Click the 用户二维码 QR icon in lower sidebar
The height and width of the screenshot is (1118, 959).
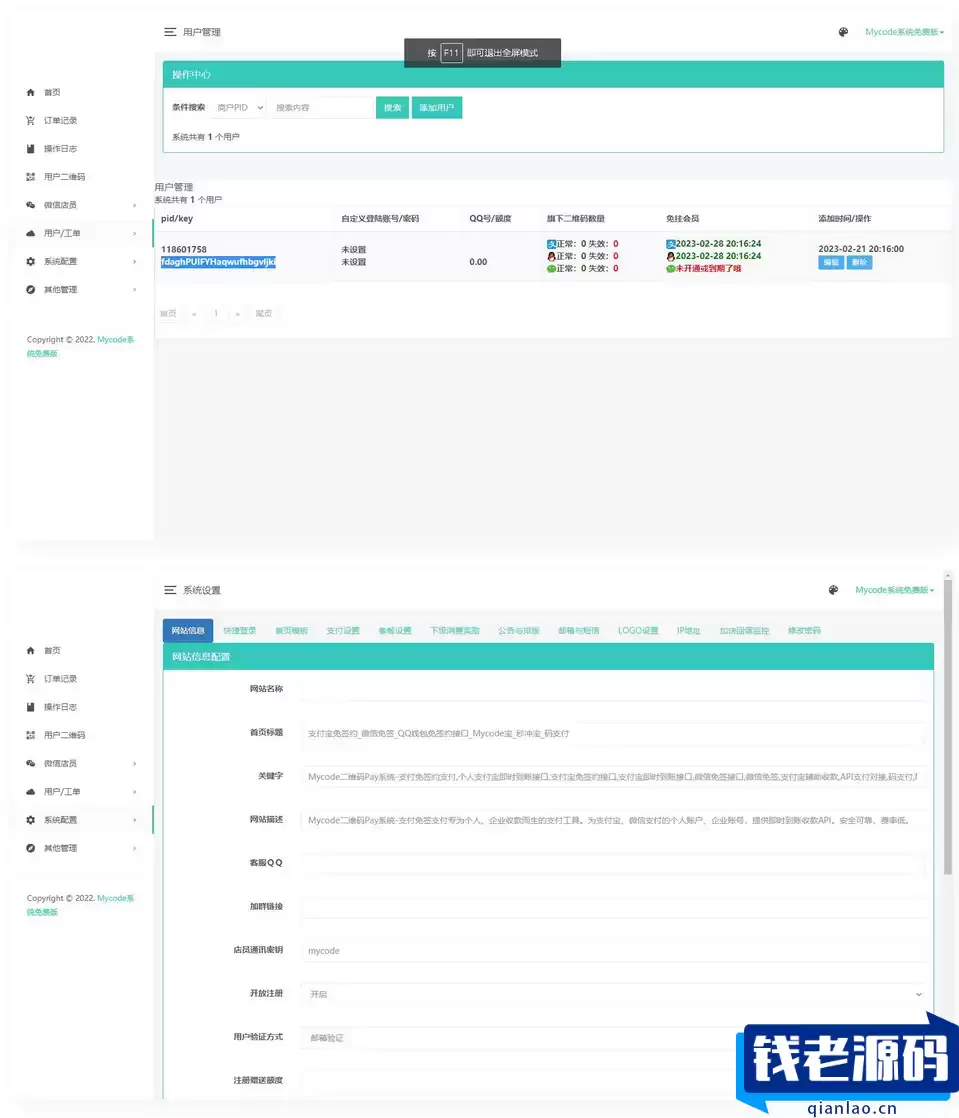(x=31, y=735)
